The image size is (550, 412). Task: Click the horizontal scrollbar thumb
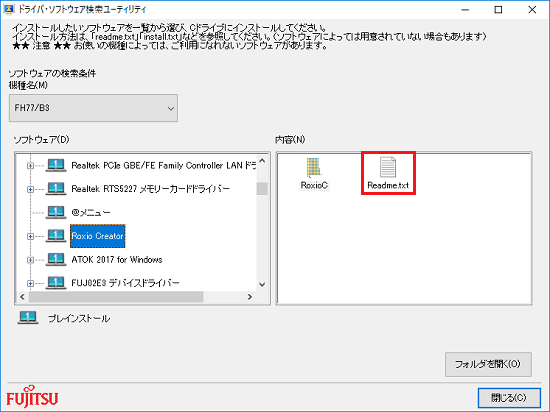pos(116,297)
